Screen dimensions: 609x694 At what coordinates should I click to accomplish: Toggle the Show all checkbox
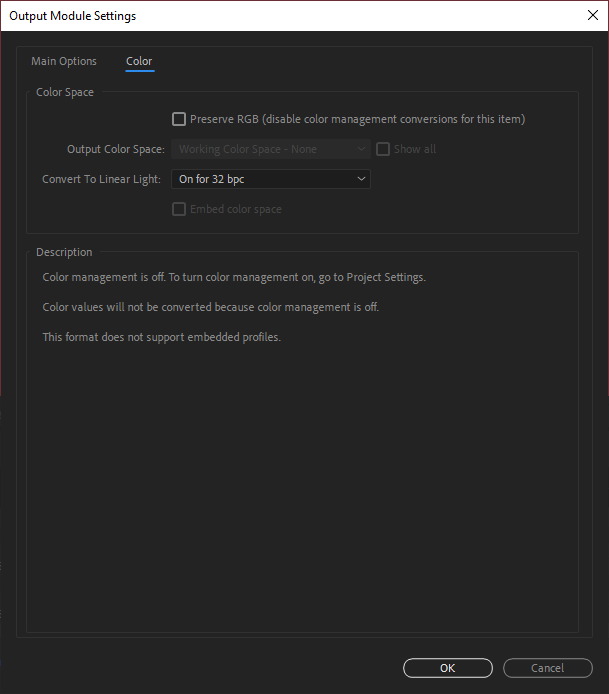pyautogui.click(x=383, y=149)
